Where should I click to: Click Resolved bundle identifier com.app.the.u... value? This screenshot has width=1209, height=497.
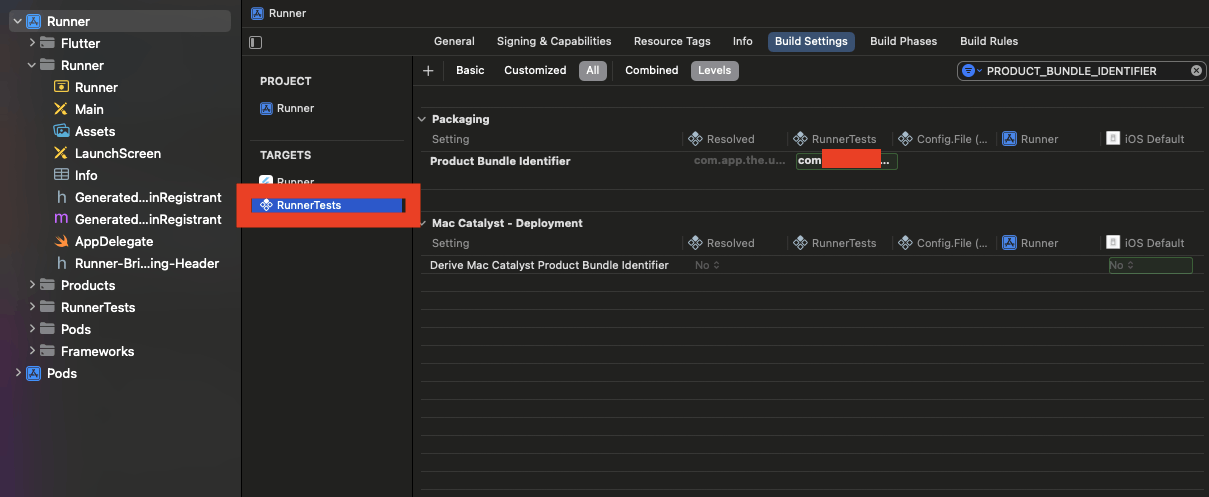pyautogui.click(x=739, y=161)
